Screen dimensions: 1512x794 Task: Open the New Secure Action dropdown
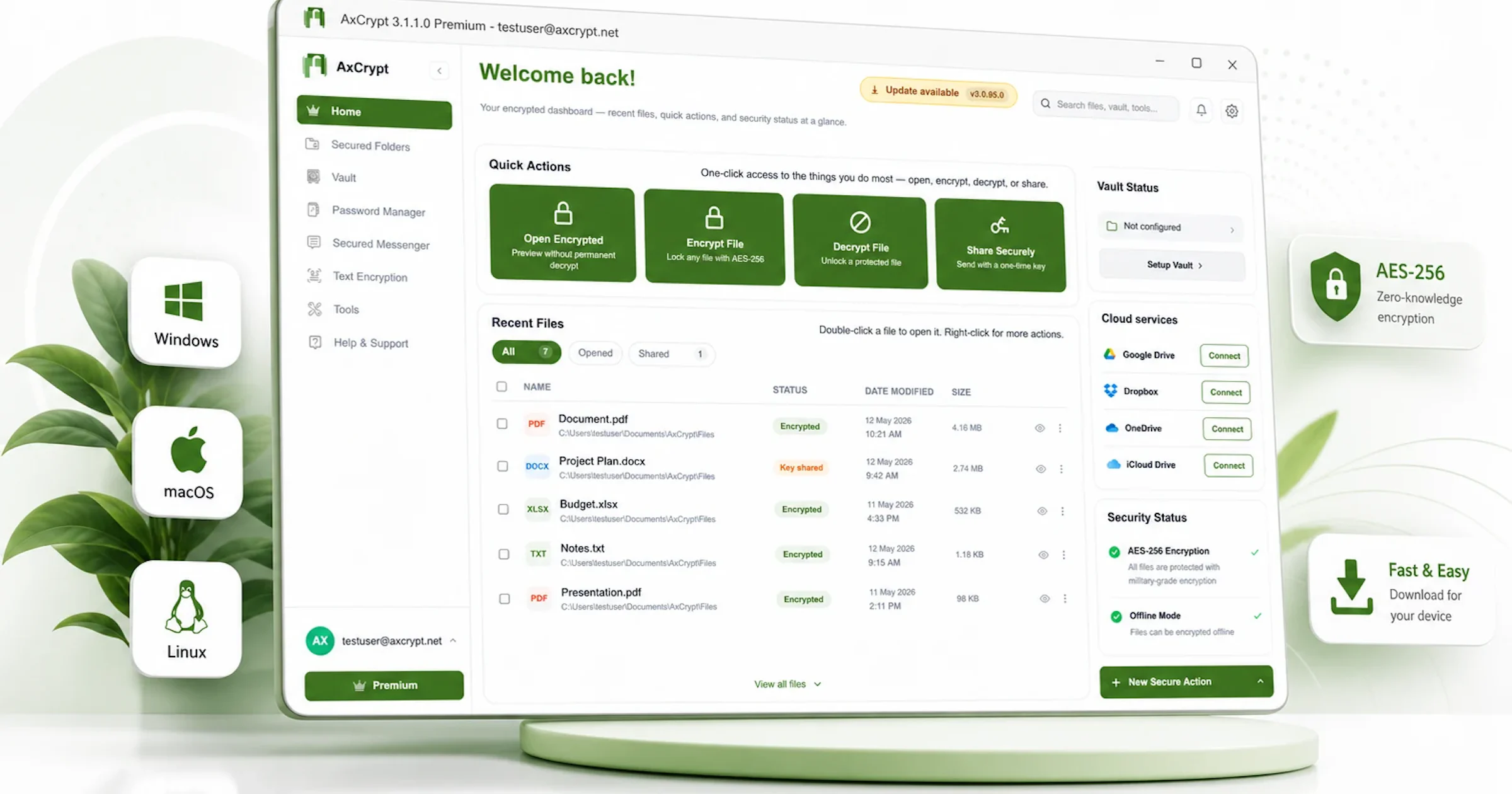(1260, 681)
